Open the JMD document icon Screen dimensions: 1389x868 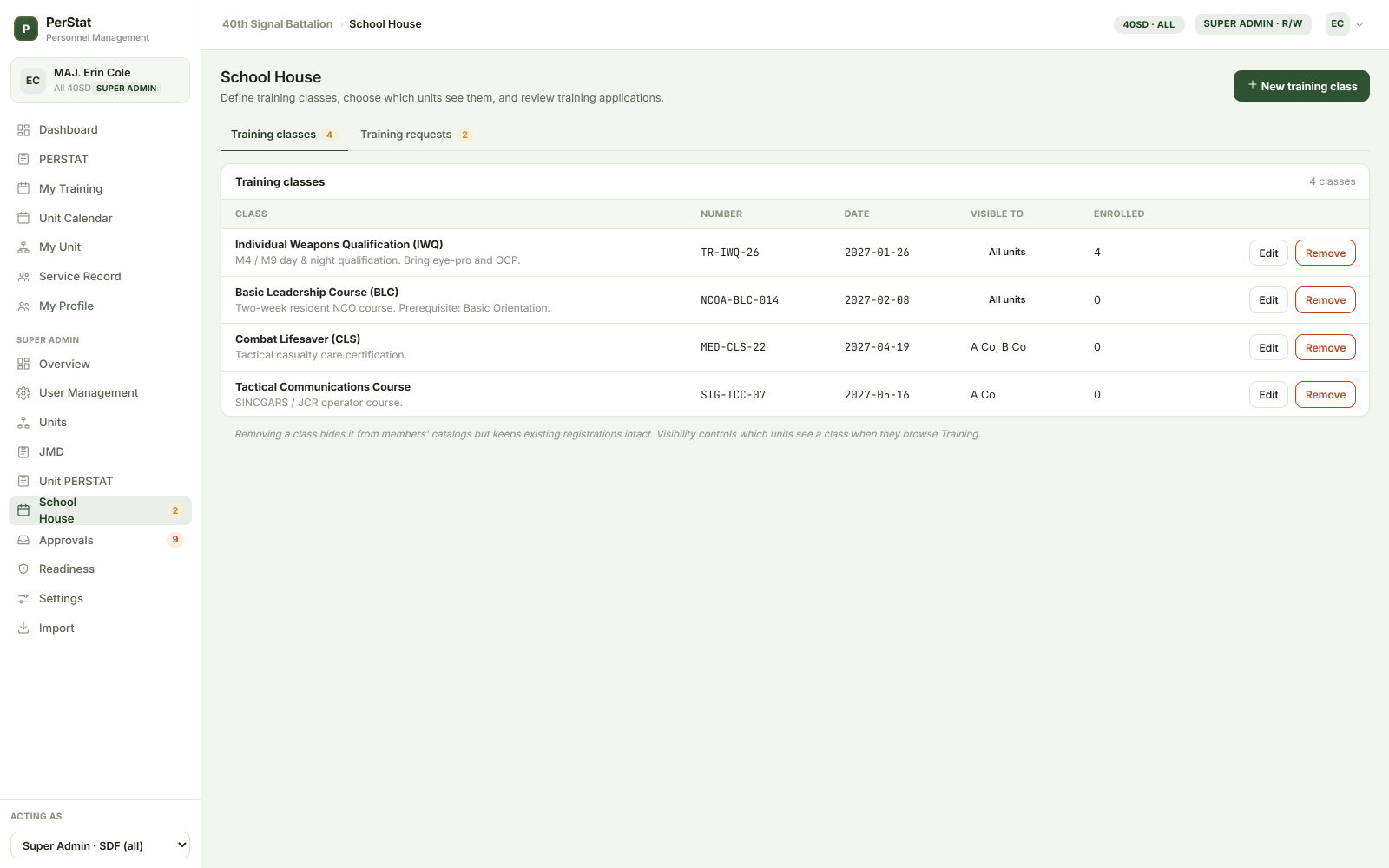(23, 452)
